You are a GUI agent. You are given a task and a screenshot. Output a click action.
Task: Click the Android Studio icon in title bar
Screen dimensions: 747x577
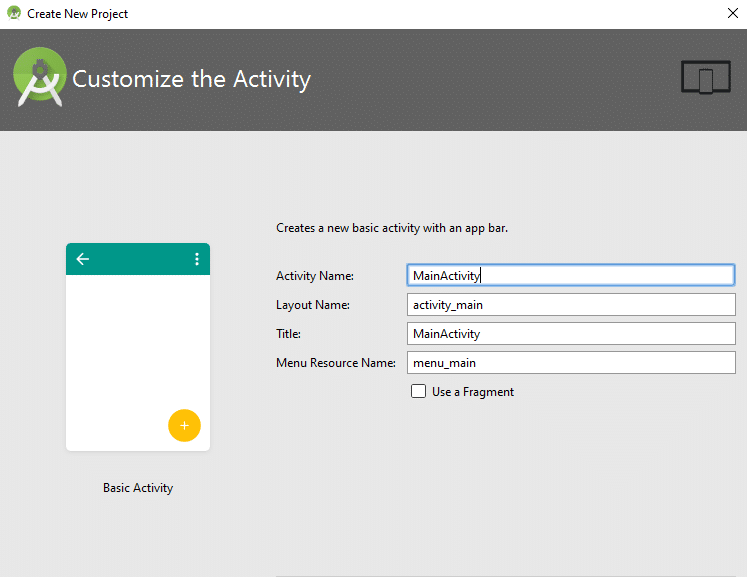coord(13,14)
